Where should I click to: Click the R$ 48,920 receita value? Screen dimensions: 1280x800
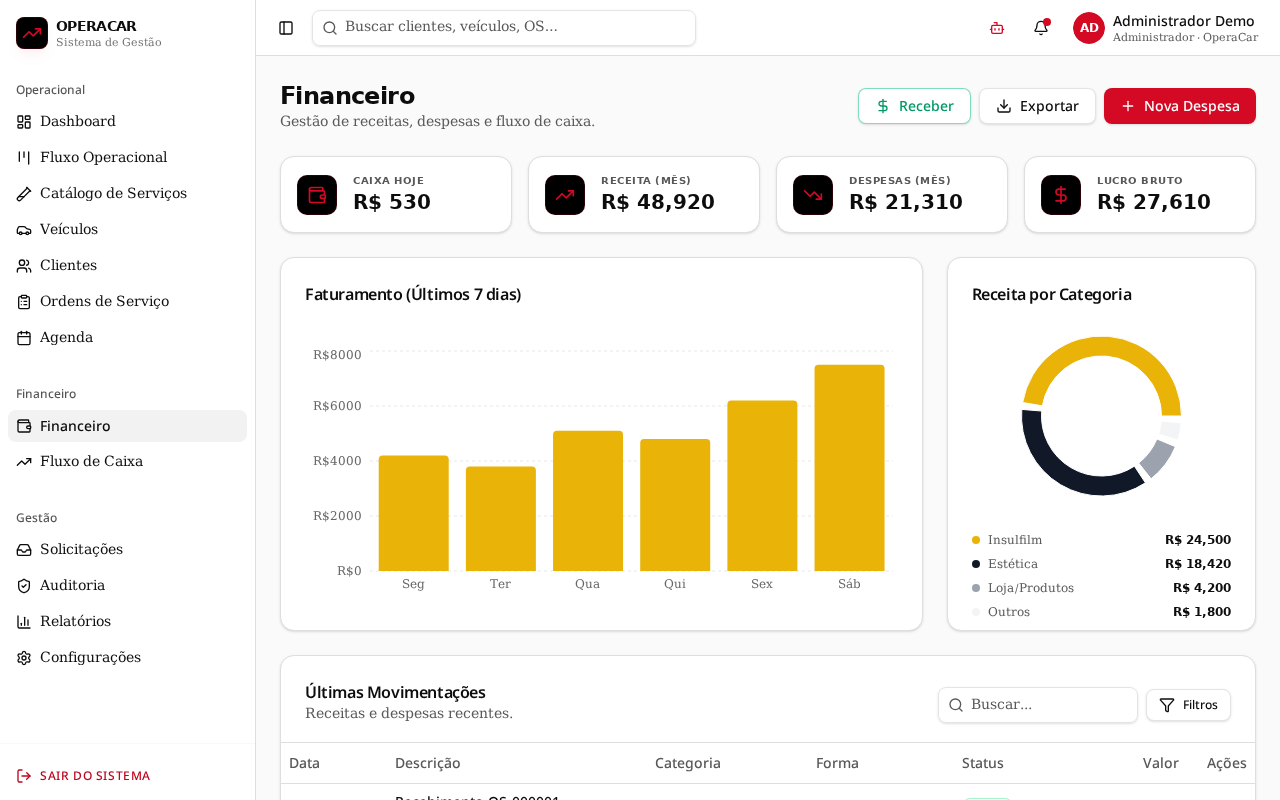coord(658,202)
